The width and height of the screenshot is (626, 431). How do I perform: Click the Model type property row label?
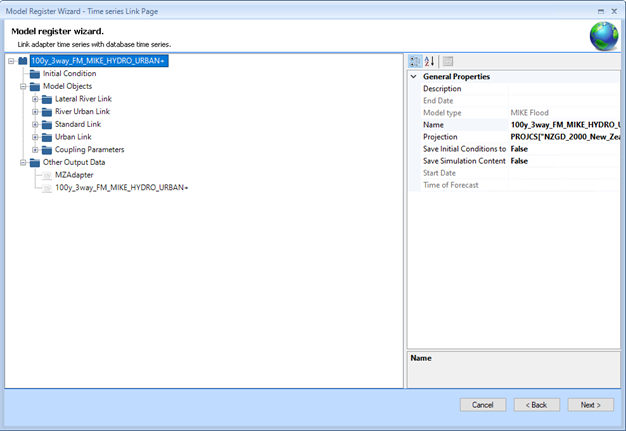click(x=442, y=113)
